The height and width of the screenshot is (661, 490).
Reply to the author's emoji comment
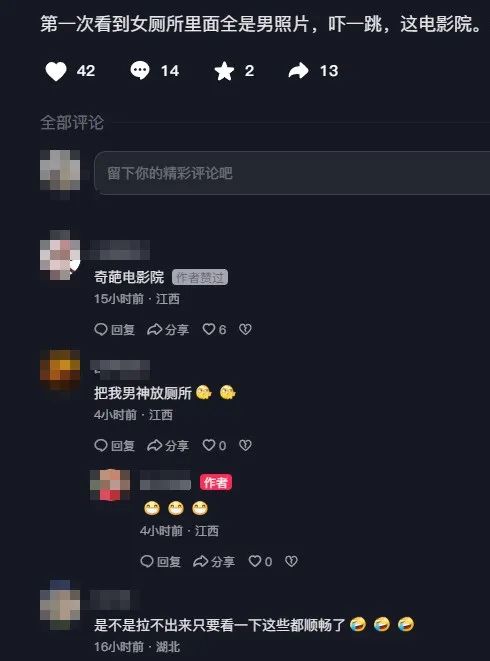(x=160, y=561)
